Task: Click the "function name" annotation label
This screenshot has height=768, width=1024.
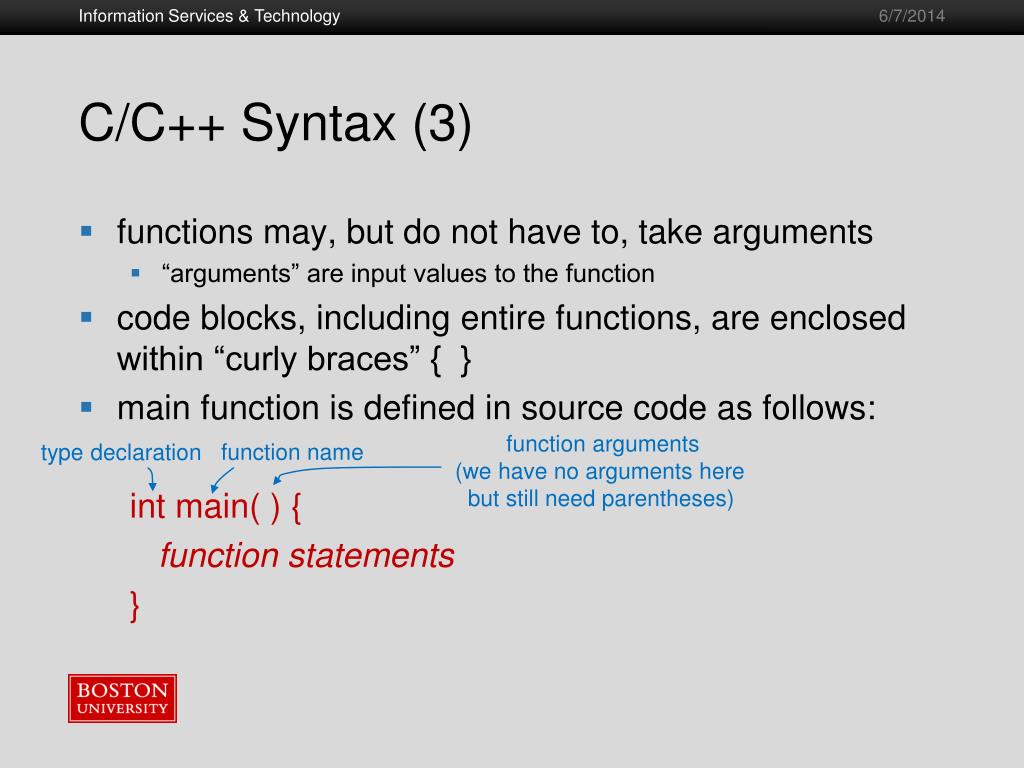Action: click(292, 453)
